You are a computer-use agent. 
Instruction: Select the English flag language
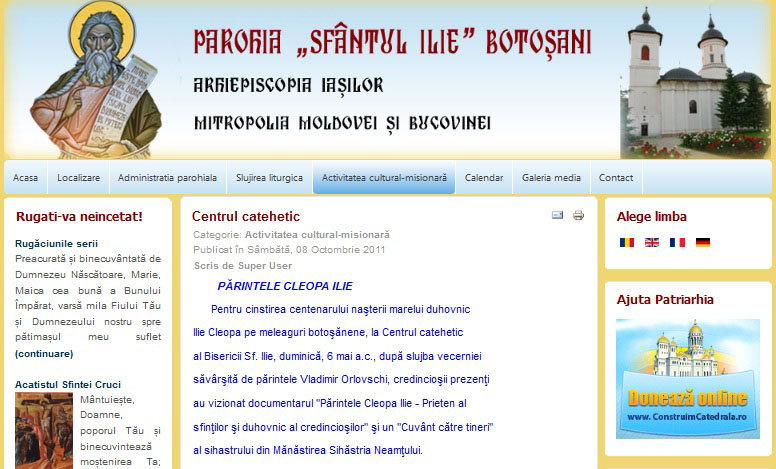(x=652, y=242)
